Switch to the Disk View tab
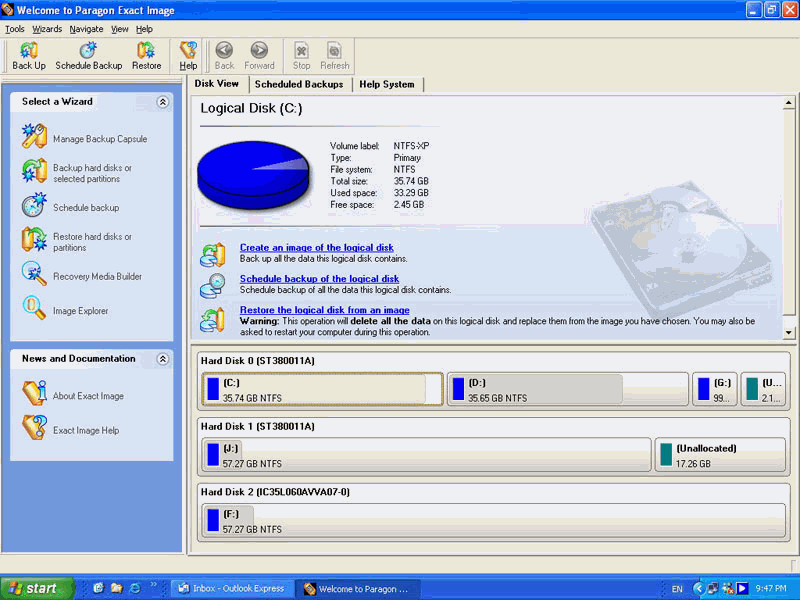 tap(217, 84)
